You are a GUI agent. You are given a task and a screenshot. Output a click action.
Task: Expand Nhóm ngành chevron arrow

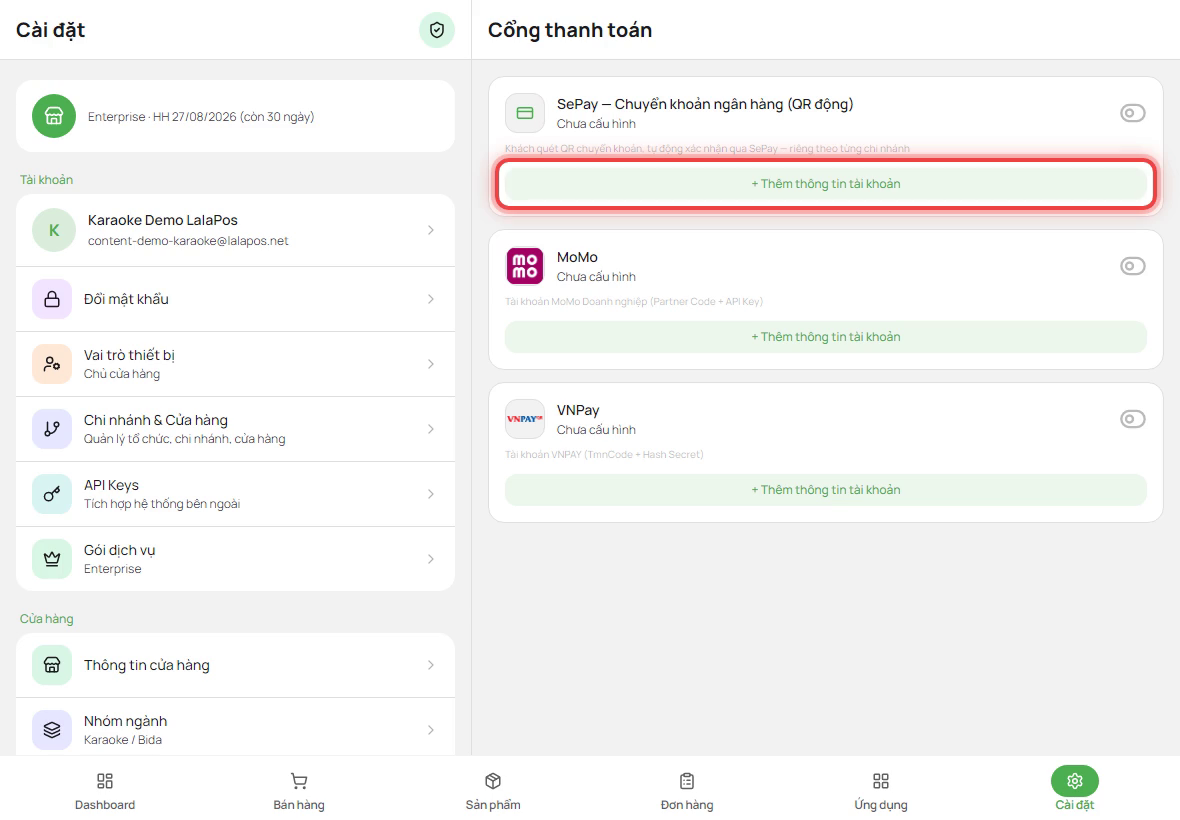(x=430, y=730)
